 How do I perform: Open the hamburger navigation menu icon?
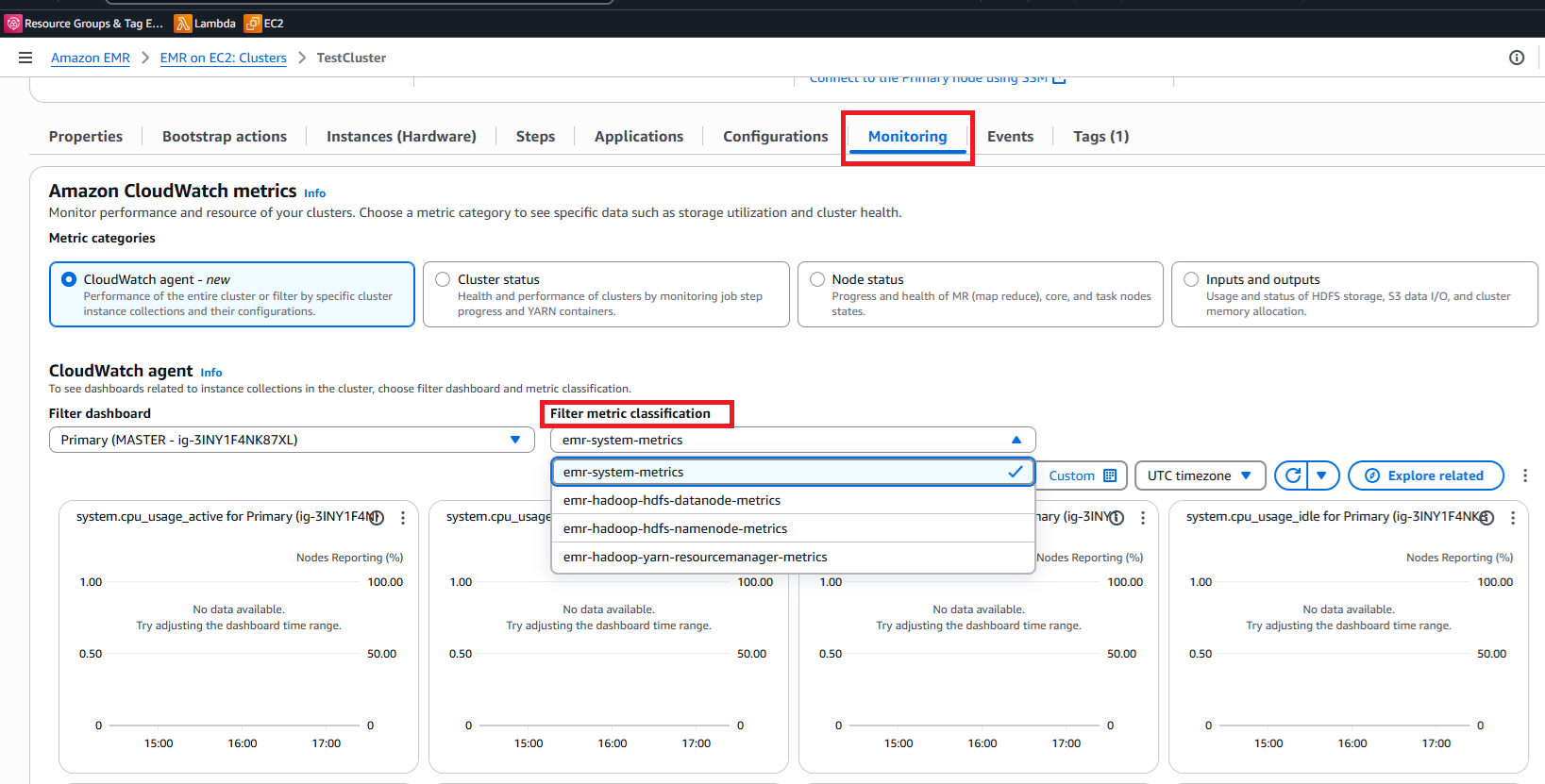[25, 58]
